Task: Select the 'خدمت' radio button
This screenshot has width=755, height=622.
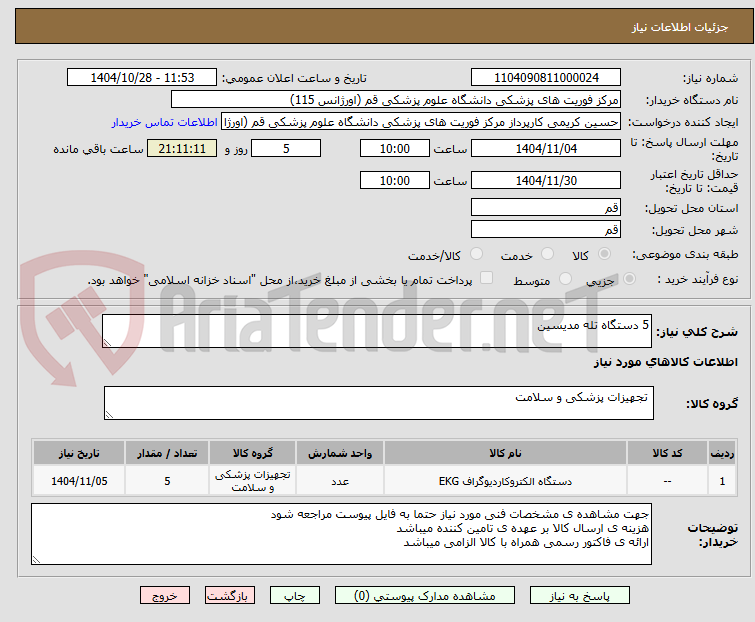Action: [547, 254]
